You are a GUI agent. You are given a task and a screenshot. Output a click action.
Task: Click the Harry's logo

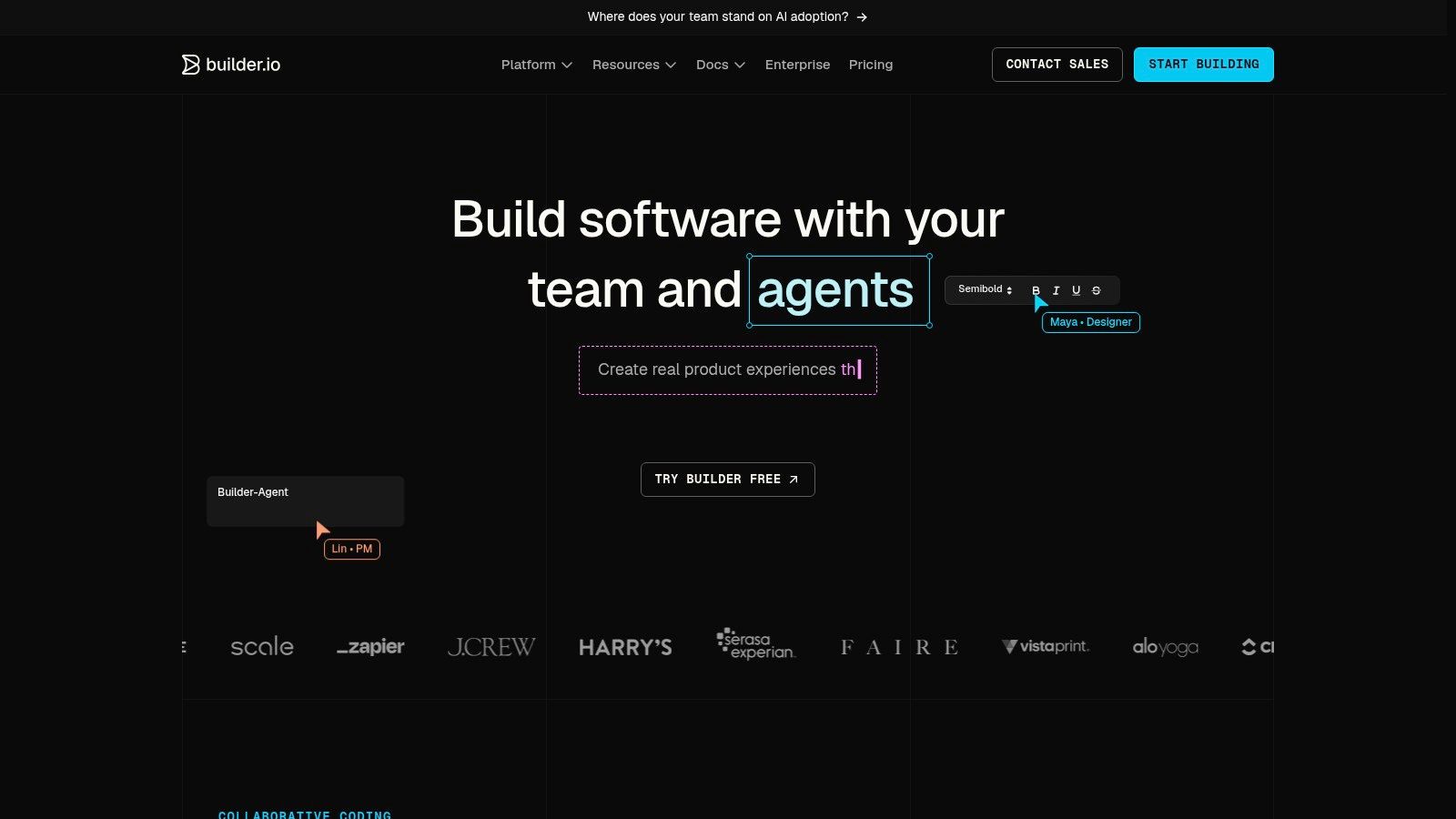pyautogui.click(x=625, y=647)
